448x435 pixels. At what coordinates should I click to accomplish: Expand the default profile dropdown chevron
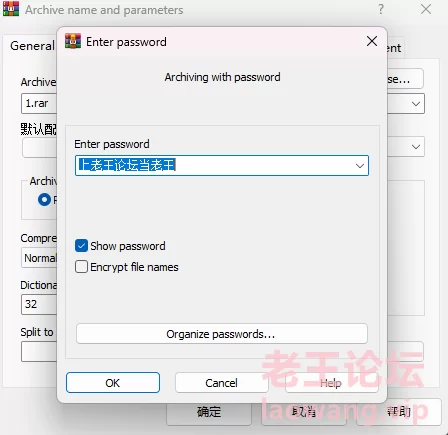[416, 147]
